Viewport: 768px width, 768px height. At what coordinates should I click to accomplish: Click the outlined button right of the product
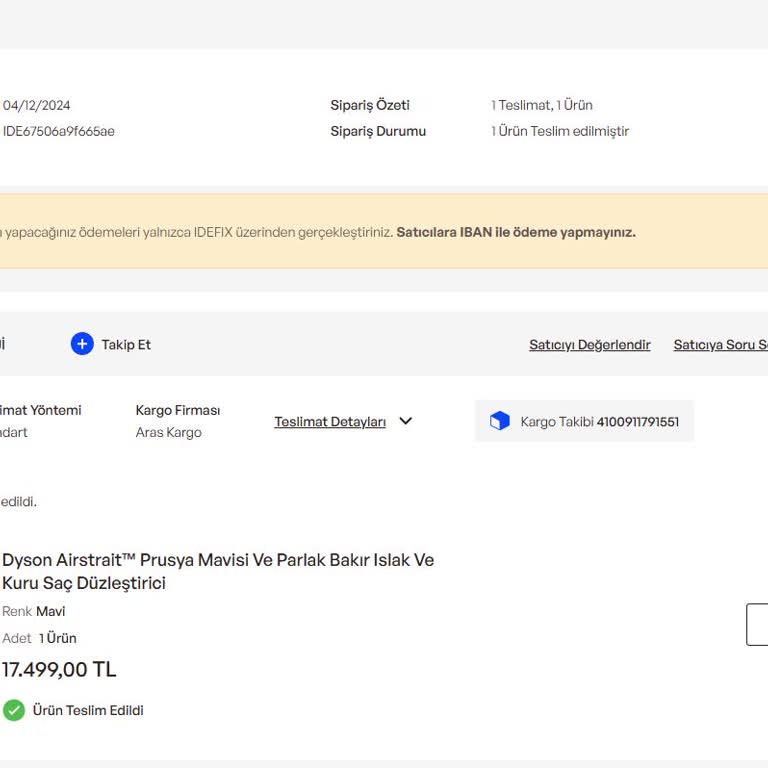click(758, 624)
